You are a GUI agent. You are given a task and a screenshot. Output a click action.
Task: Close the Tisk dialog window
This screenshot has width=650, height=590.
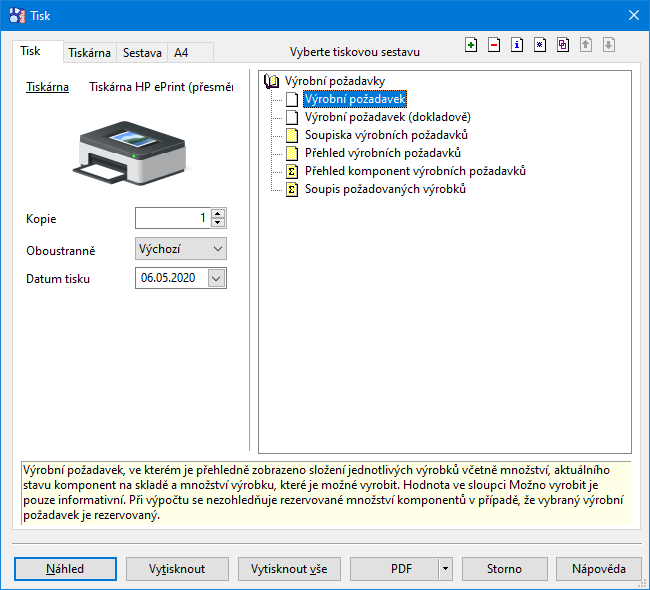click(633, 15)
